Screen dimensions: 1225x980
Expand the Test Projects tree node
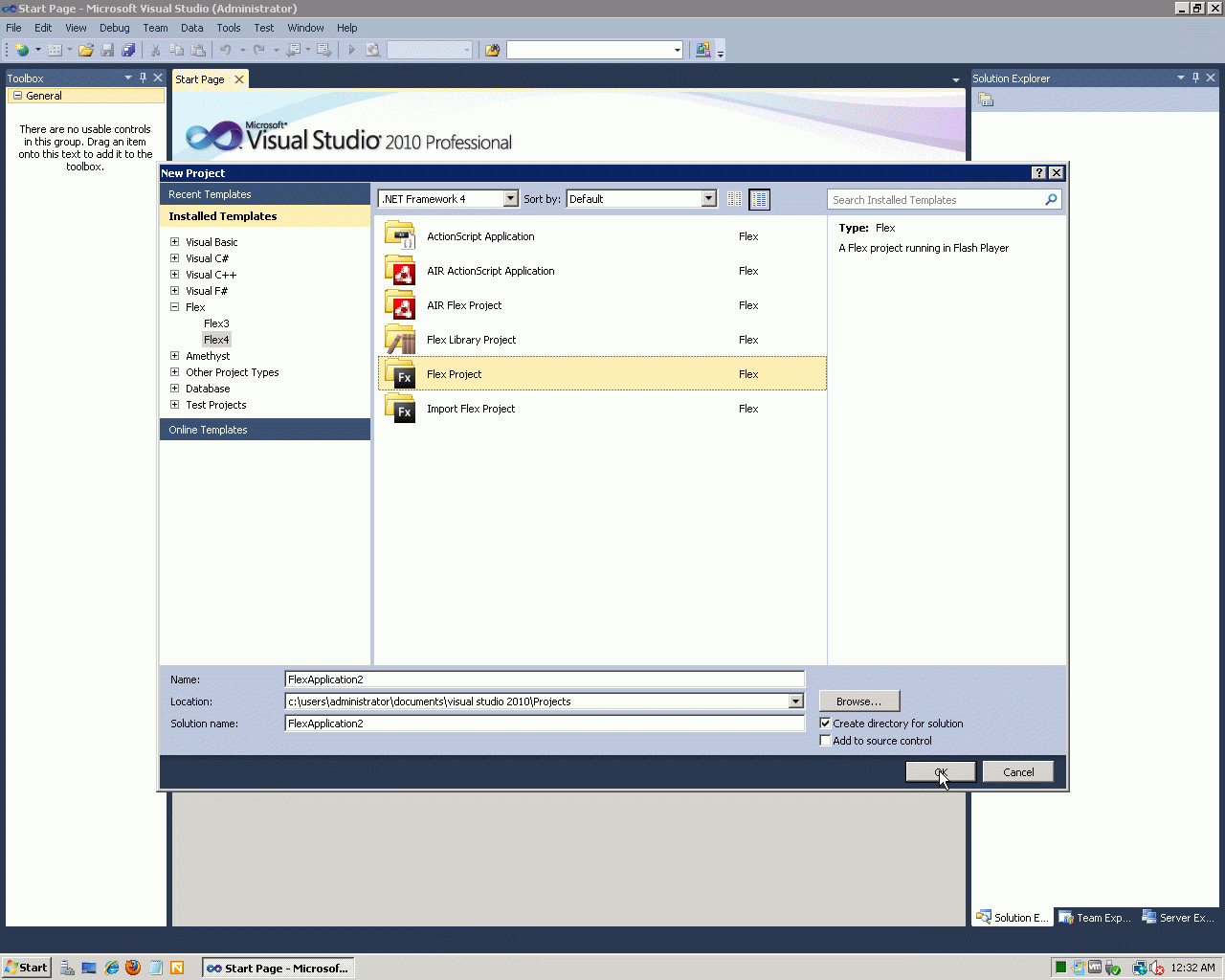pos(174,405)
